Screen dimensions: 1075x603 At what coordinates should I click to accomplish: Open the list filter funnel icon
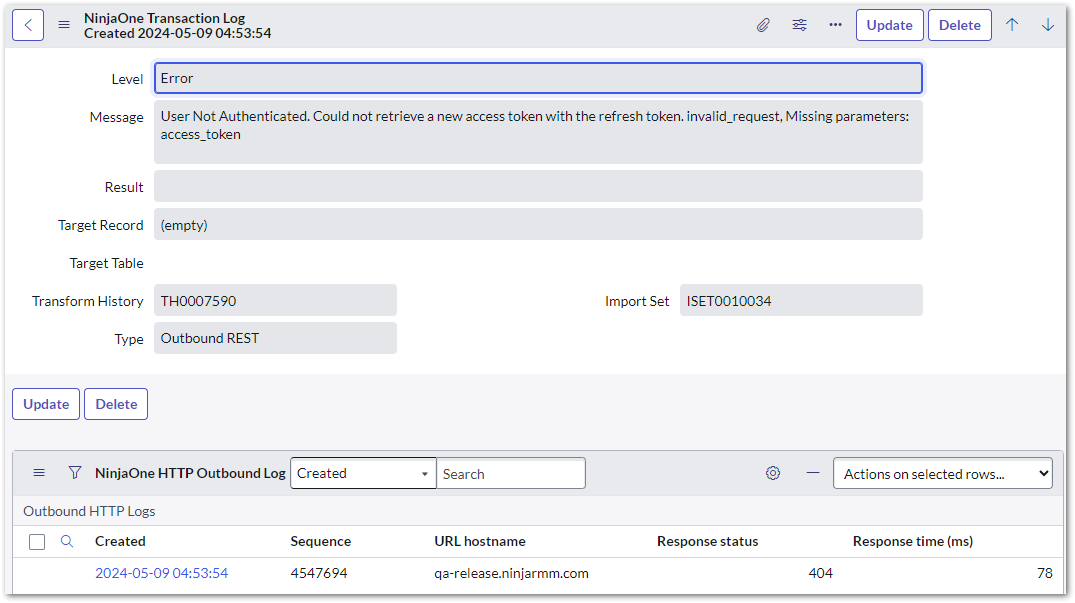point(74,472)
